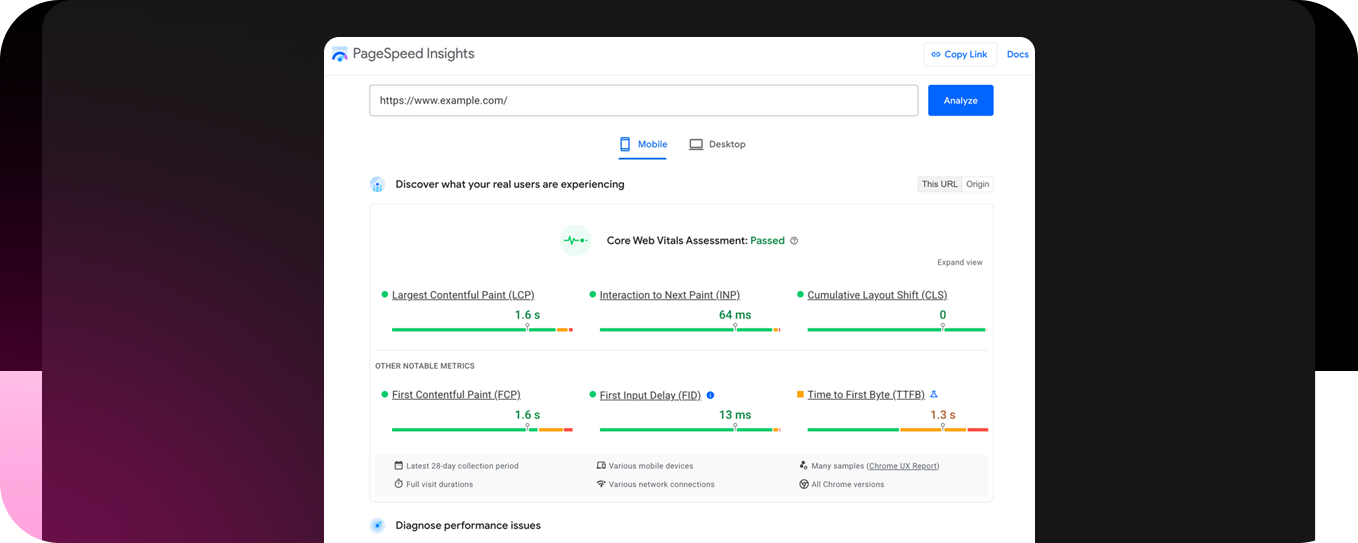Click the Other Notable Metrics label
The image size is (1358, 543).
[x=425, y=366]
